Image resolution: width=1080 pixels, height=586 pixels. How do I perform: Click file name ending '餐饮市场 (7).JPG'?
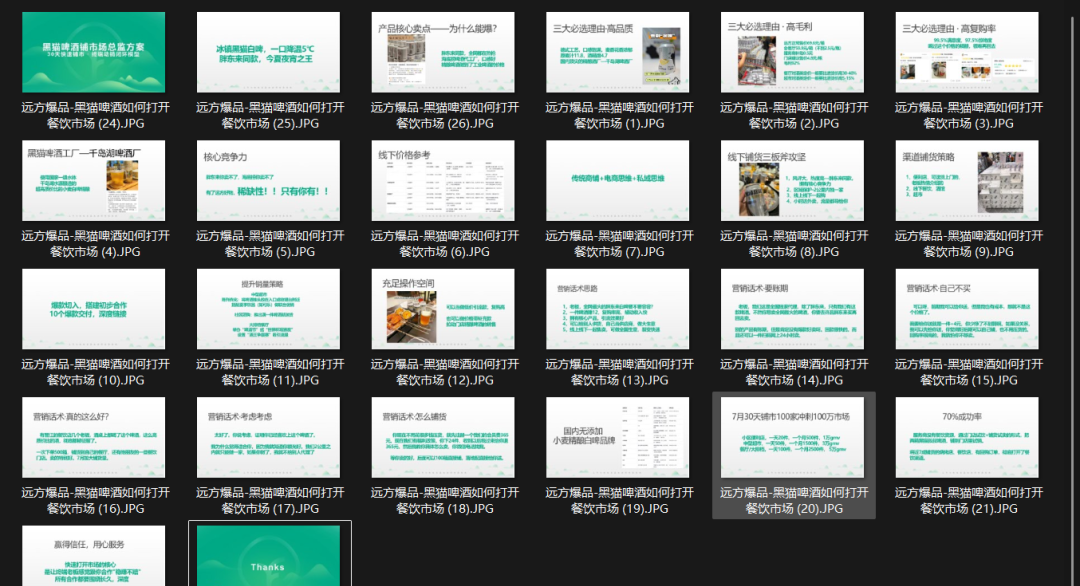click(619, 244)
